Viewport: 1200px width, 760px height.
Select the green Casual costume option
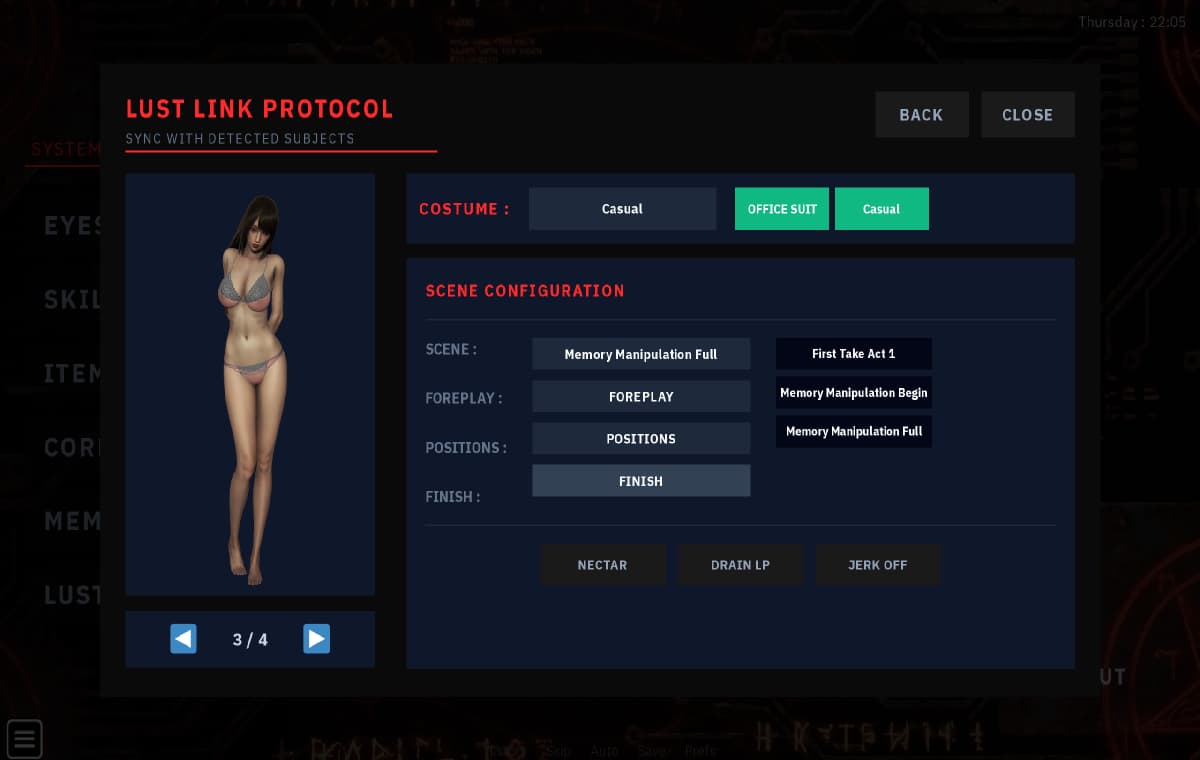pyautogui.click(x=882, y=209)
